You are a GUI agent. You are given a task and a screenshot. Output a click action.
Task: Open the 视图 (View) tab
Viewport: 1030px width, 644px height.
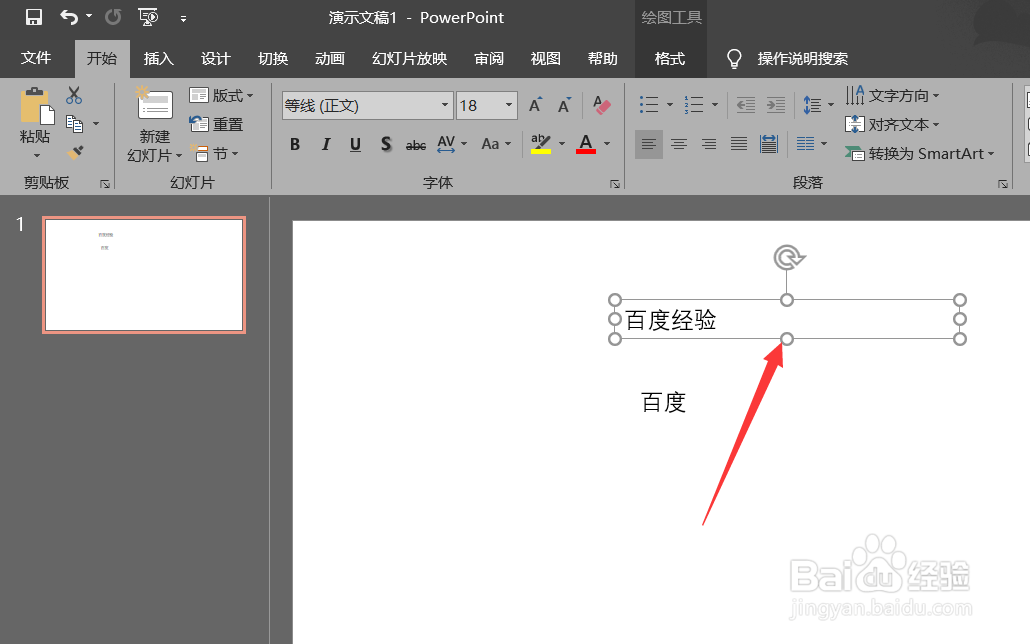pos(545,58)
